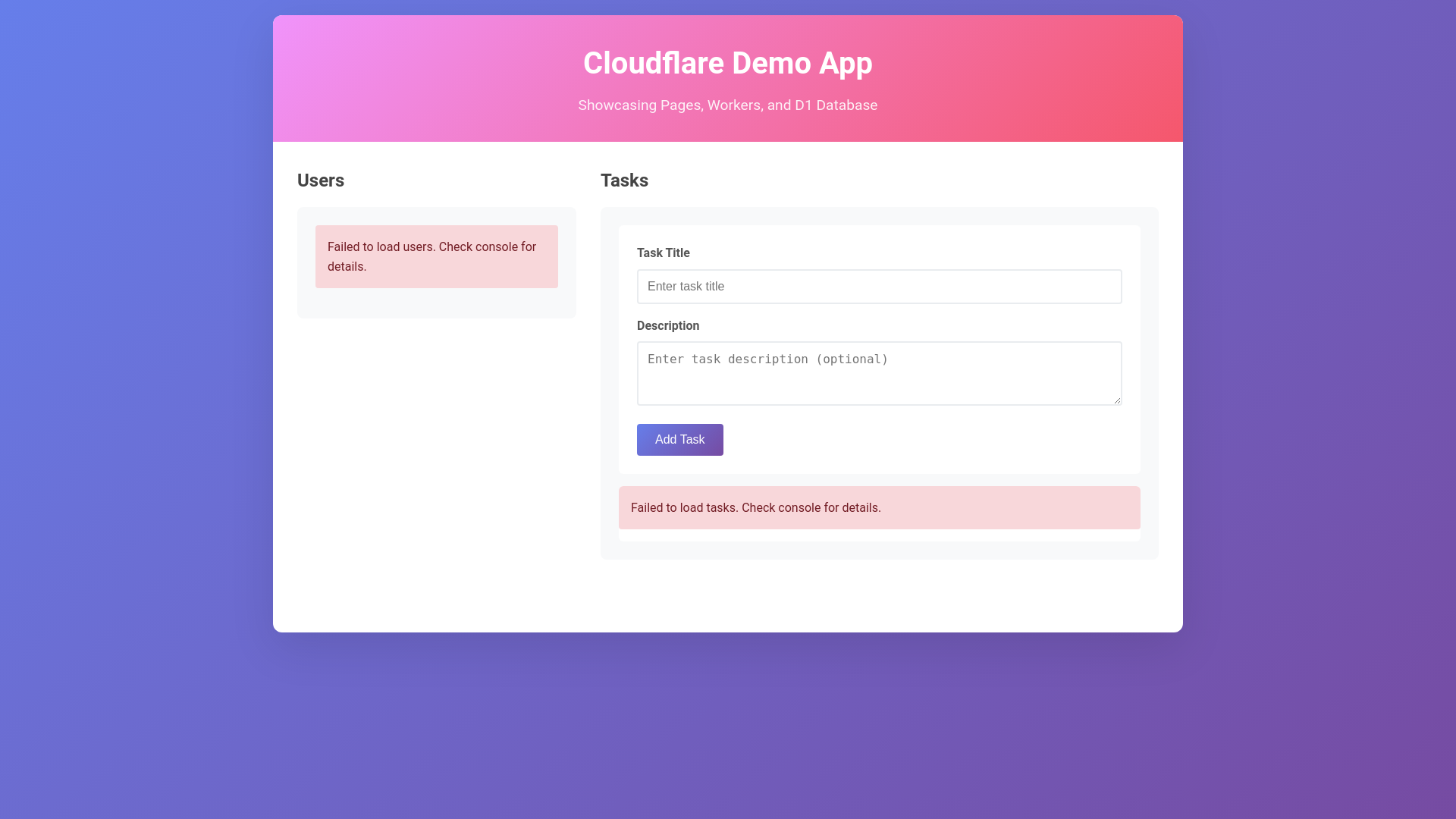Screen dimensions: 1456x819
Task: Select the 'Failed to load tasks' error message
Action: click(x=879, y=508)
